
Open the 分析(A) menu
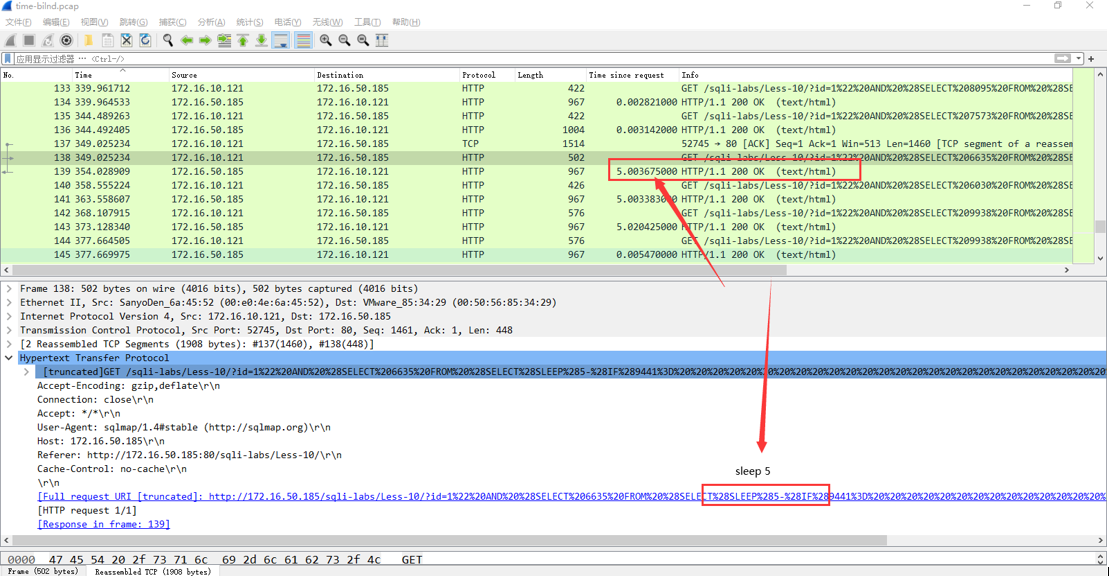tap(211, 22)
